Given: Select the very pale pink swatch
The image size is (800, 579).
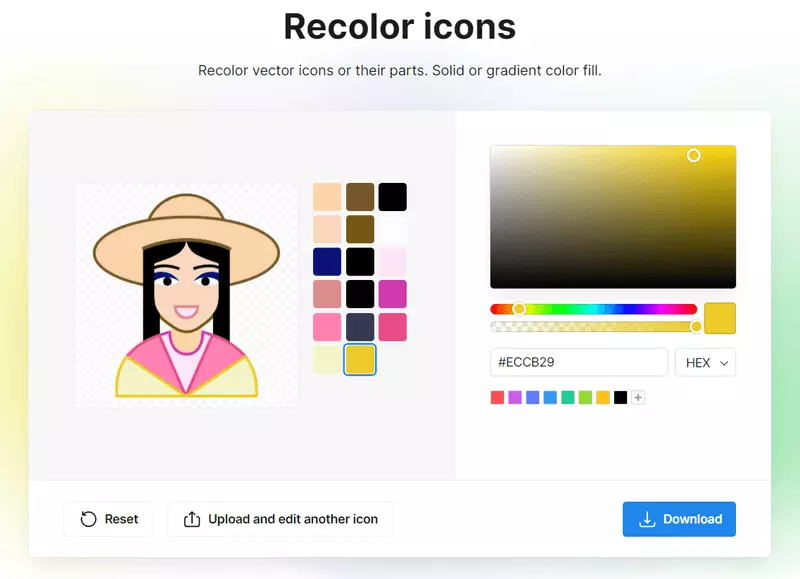Looking at the screenshot, I should tap(393, 262).
